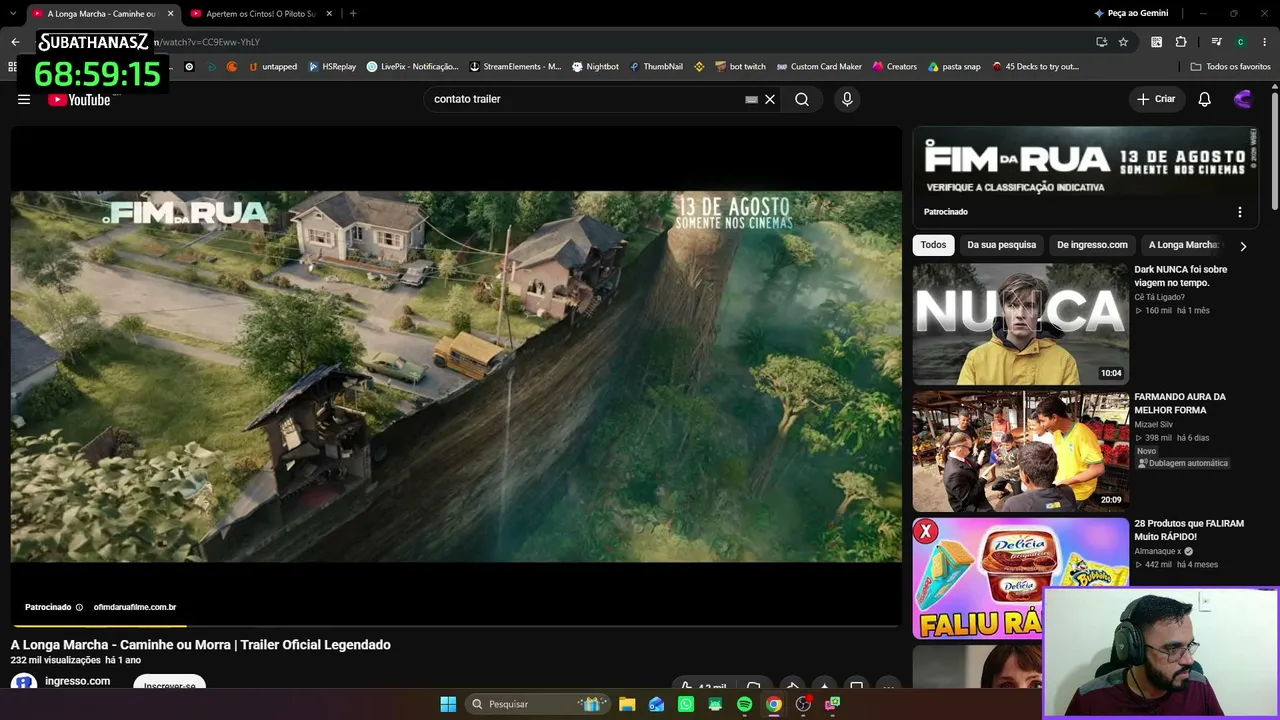Open the 'Dark NUNCA' video thumbnail
The image size is (1280, 720).
click(x=1021, y=324)
